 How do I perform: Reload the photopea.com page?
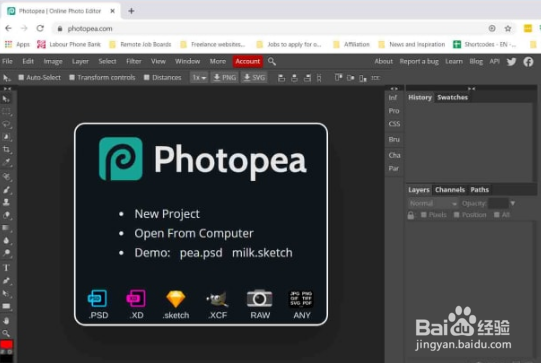(x=40, y=28)
